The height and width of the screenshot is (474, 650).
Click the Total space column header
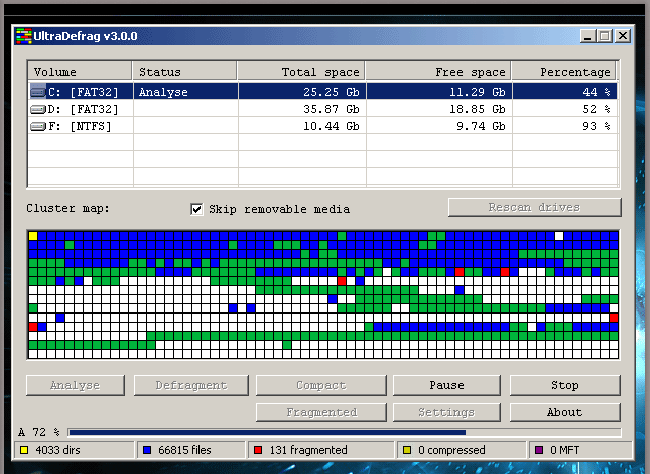[302, 71]
